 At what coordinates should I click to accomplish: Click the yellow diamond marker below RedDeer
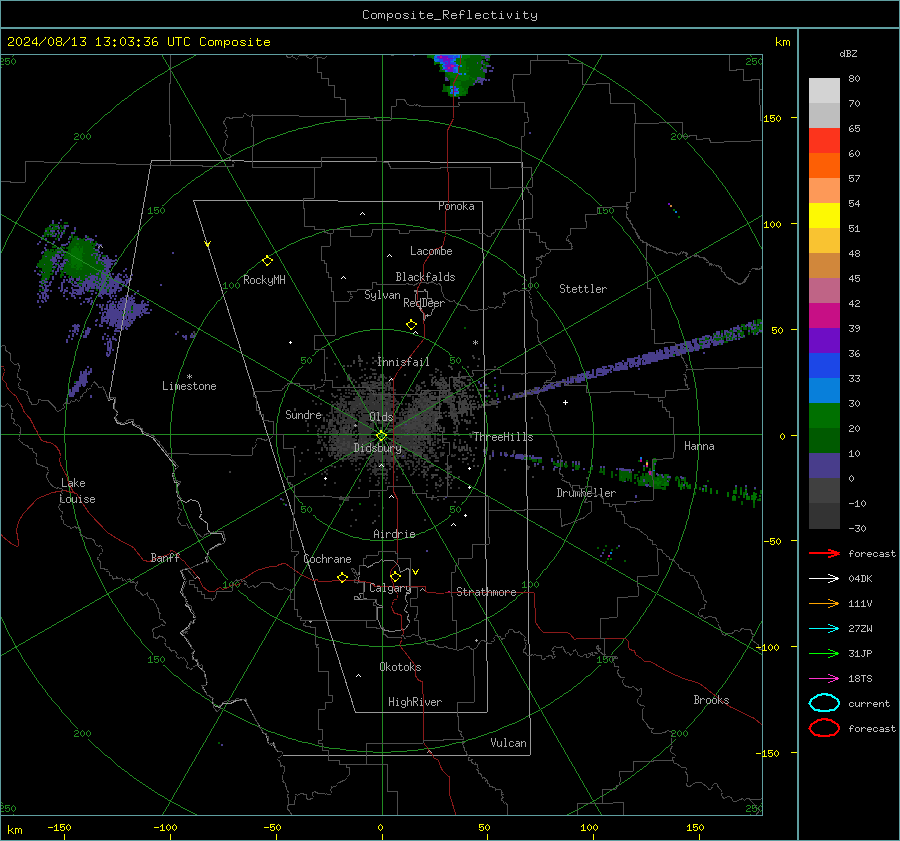(411, 325)
